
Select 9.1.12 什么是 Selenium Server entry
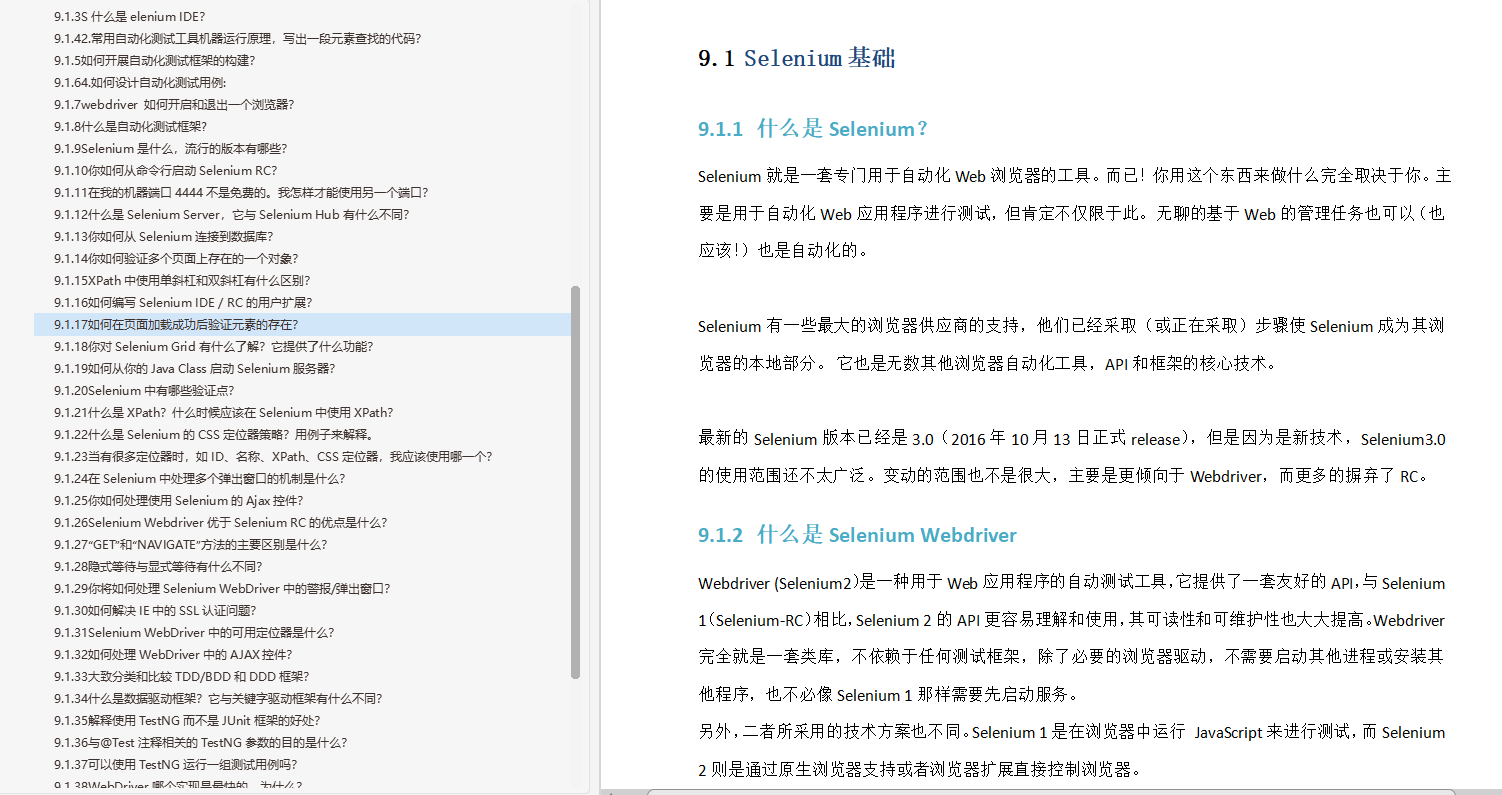[232, 214]
